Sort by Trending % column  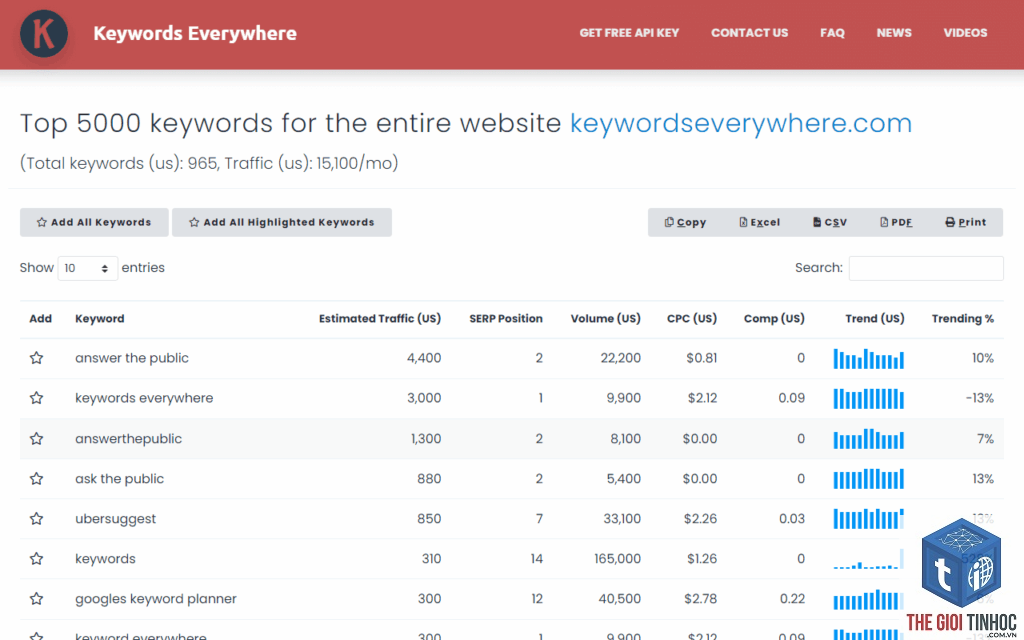pyautogui.click(x=963, y=319)
